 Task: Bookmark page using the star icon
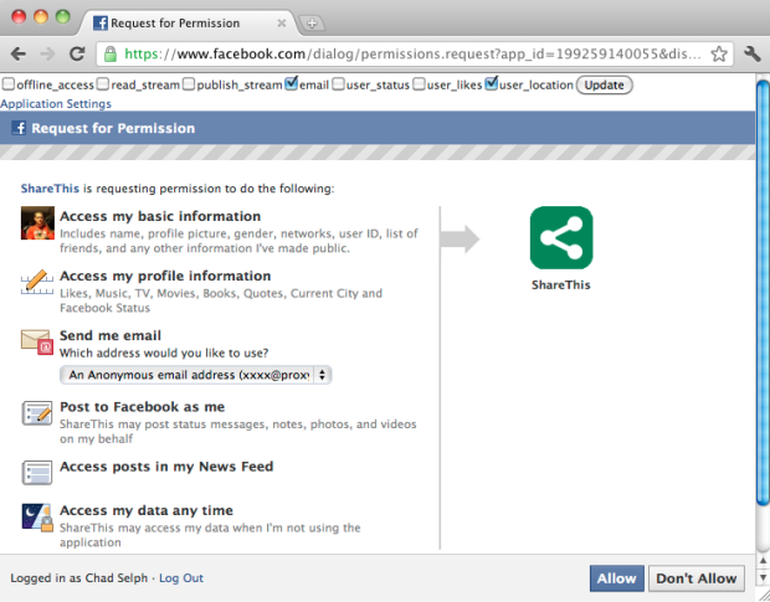[x=719, y=54]
